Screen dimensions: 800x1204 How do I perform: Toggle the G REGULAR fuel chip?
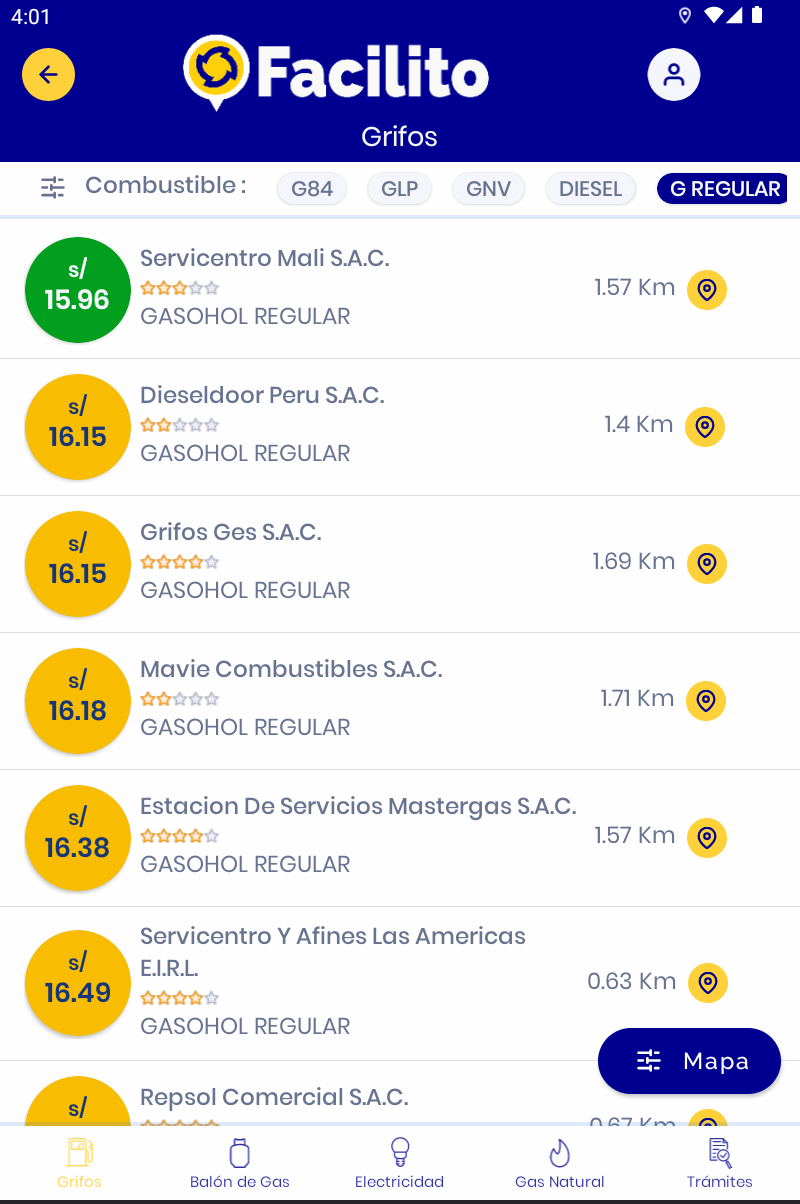722,189
